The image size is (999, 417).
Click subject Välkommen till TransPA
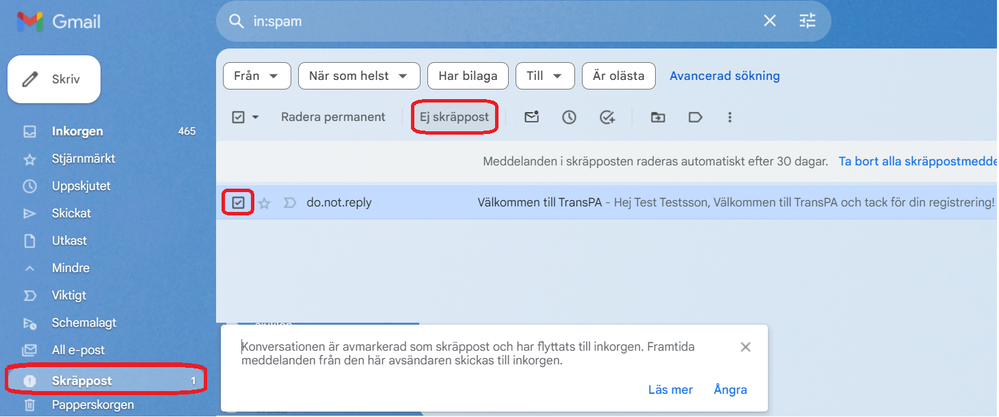(x=540, y=202)
